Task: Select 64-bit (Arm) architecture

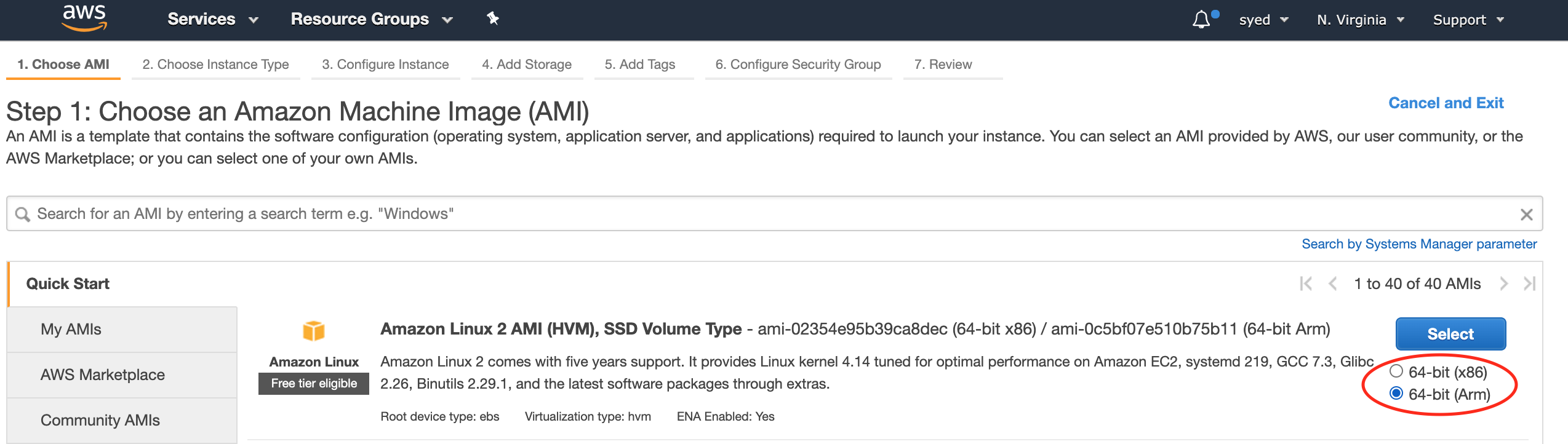Action: 1396,393
